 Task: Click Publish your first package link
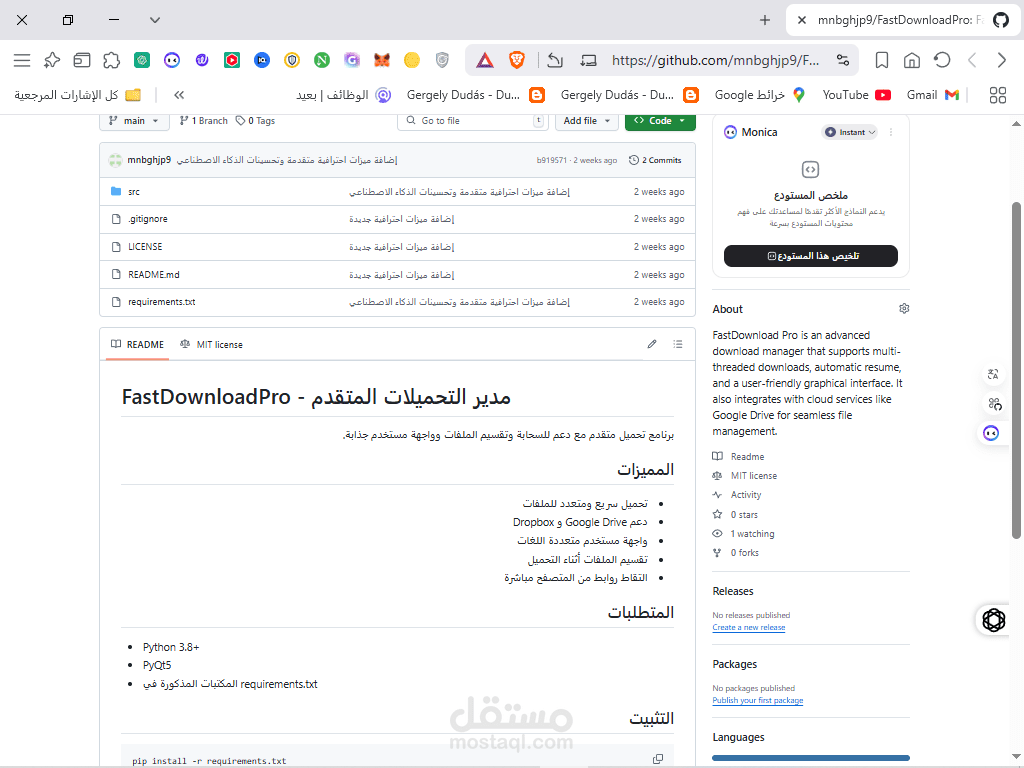coord(758,700)
